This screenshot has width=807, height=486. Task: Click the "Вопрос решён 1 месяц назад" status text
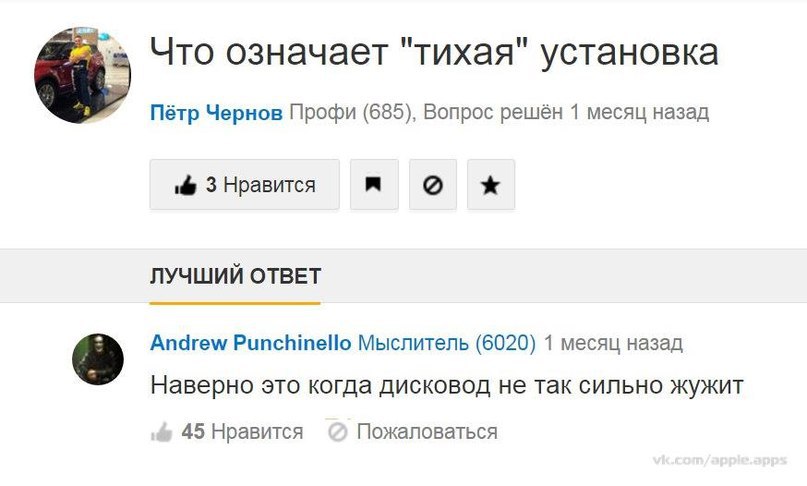coord(566,112)
